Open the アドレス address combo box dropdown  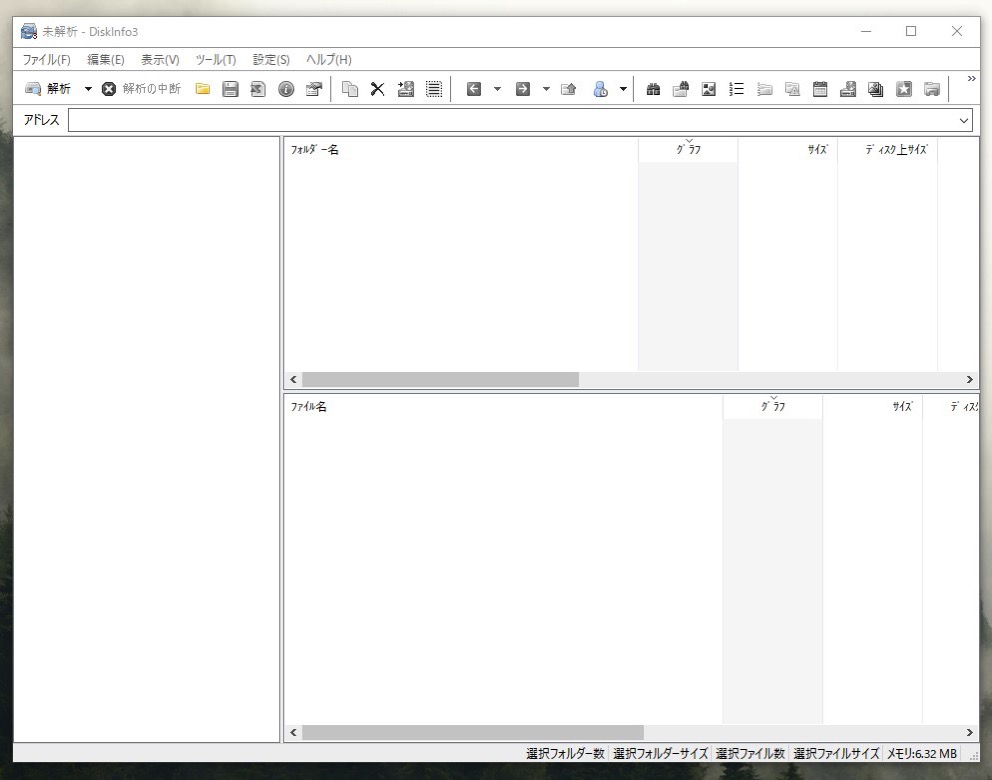coord(964,121)
